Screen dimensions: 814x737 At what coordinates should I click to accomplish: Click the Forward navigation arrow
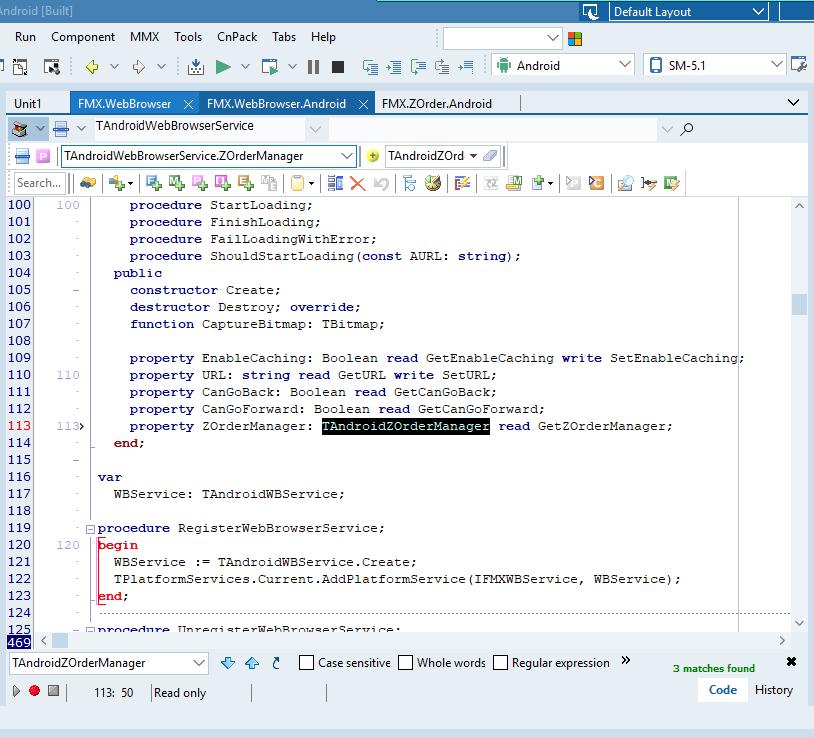pyautogui.click(x=139, y=66)
